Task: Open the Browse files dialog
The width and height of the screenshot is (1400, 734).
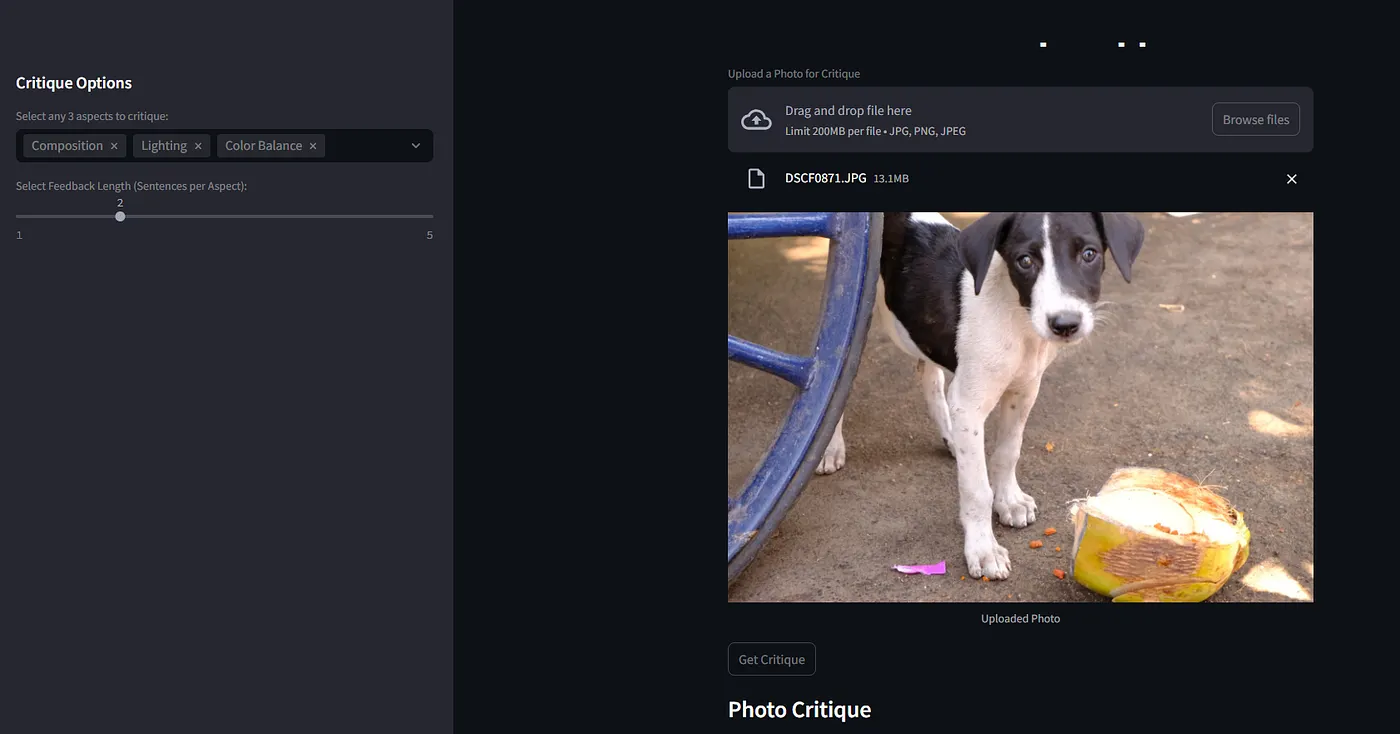Action: 1255,118
